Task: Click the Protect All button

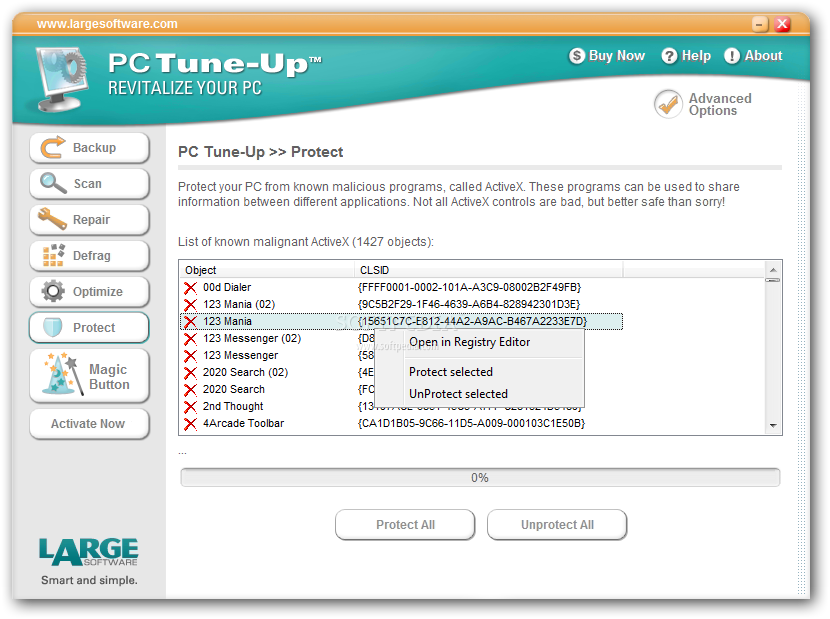Action: click(x=405, y=525)
